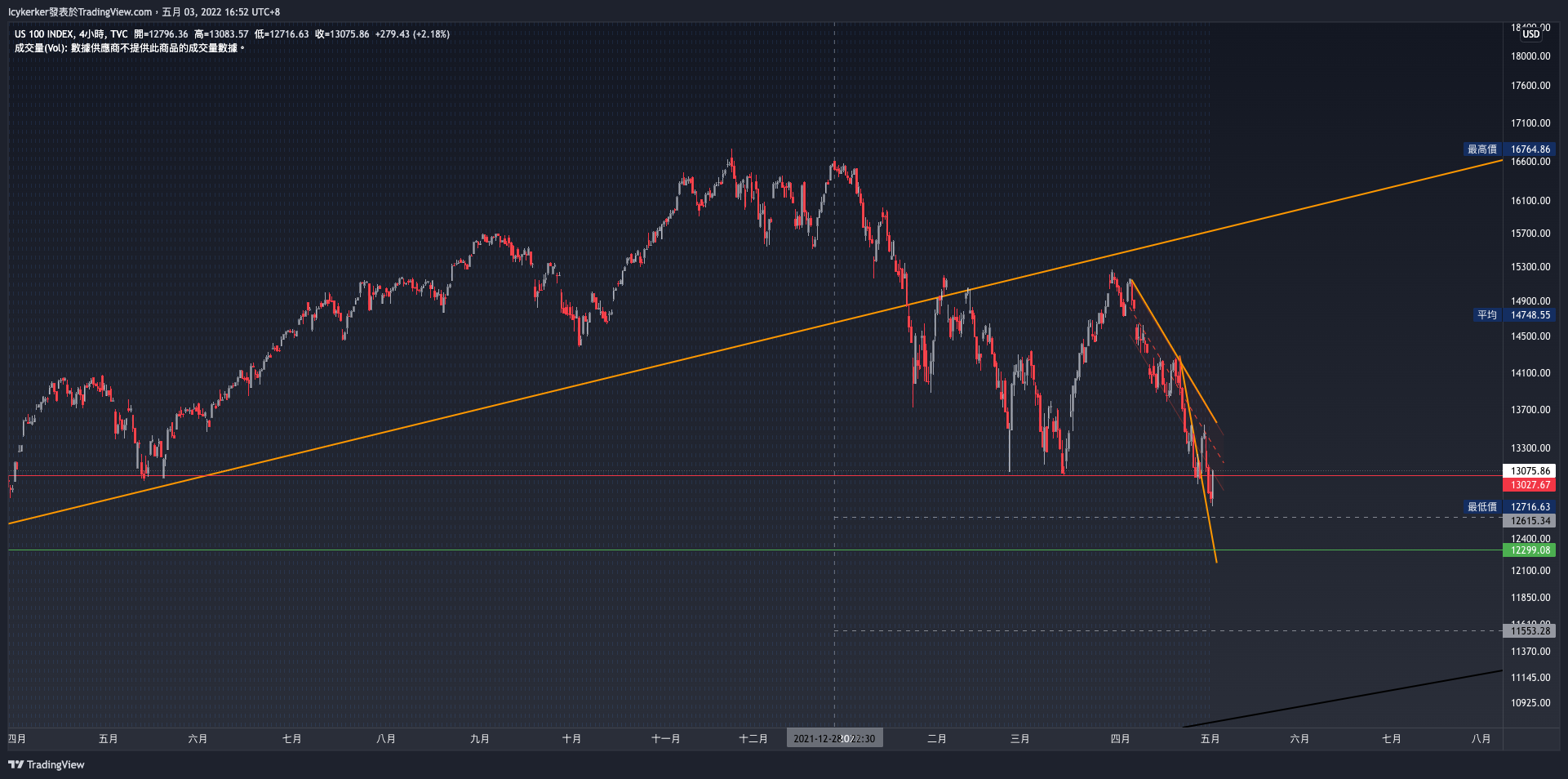Click the 14100.00 price axis label
The height and width of the screenshot is (779, 1568).
1530,373
